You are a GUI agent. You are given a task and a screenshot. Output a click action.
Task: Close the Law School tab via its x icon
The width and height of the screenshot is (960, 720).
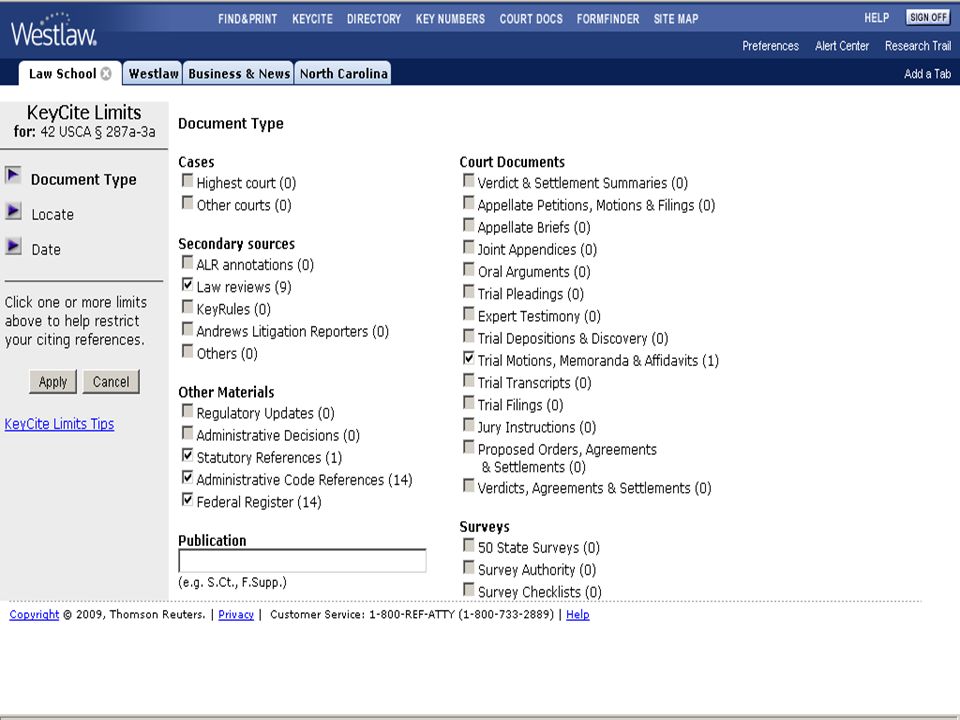tap(107, 73)
